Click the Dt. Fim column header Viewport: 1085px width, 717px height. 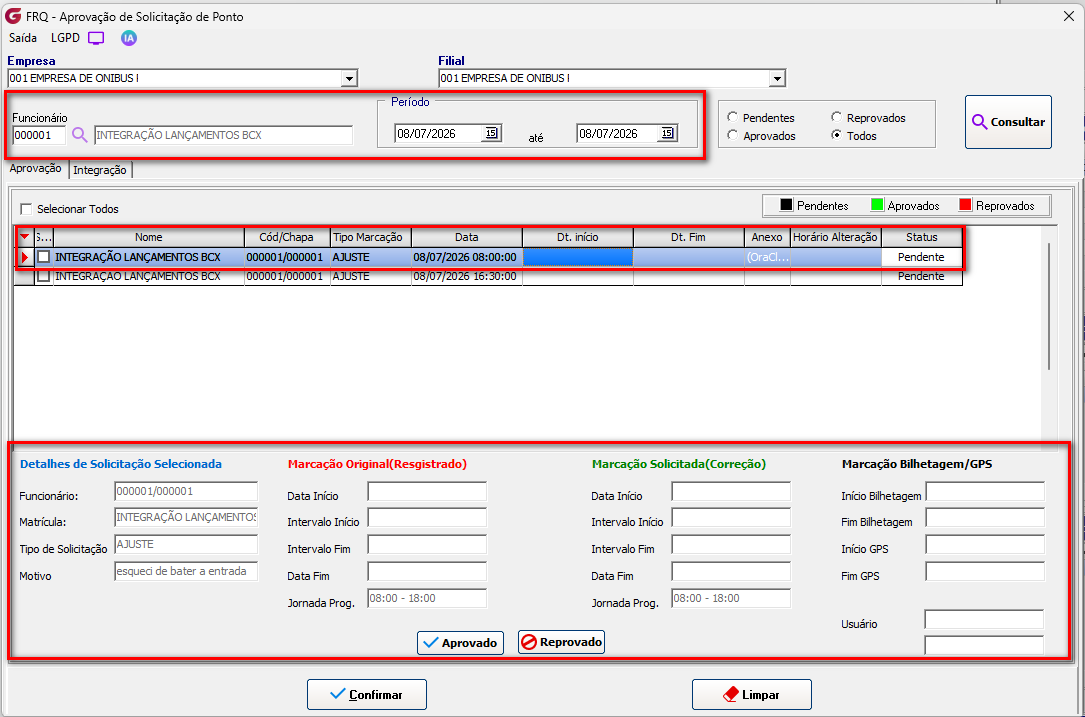coord(689,237)
